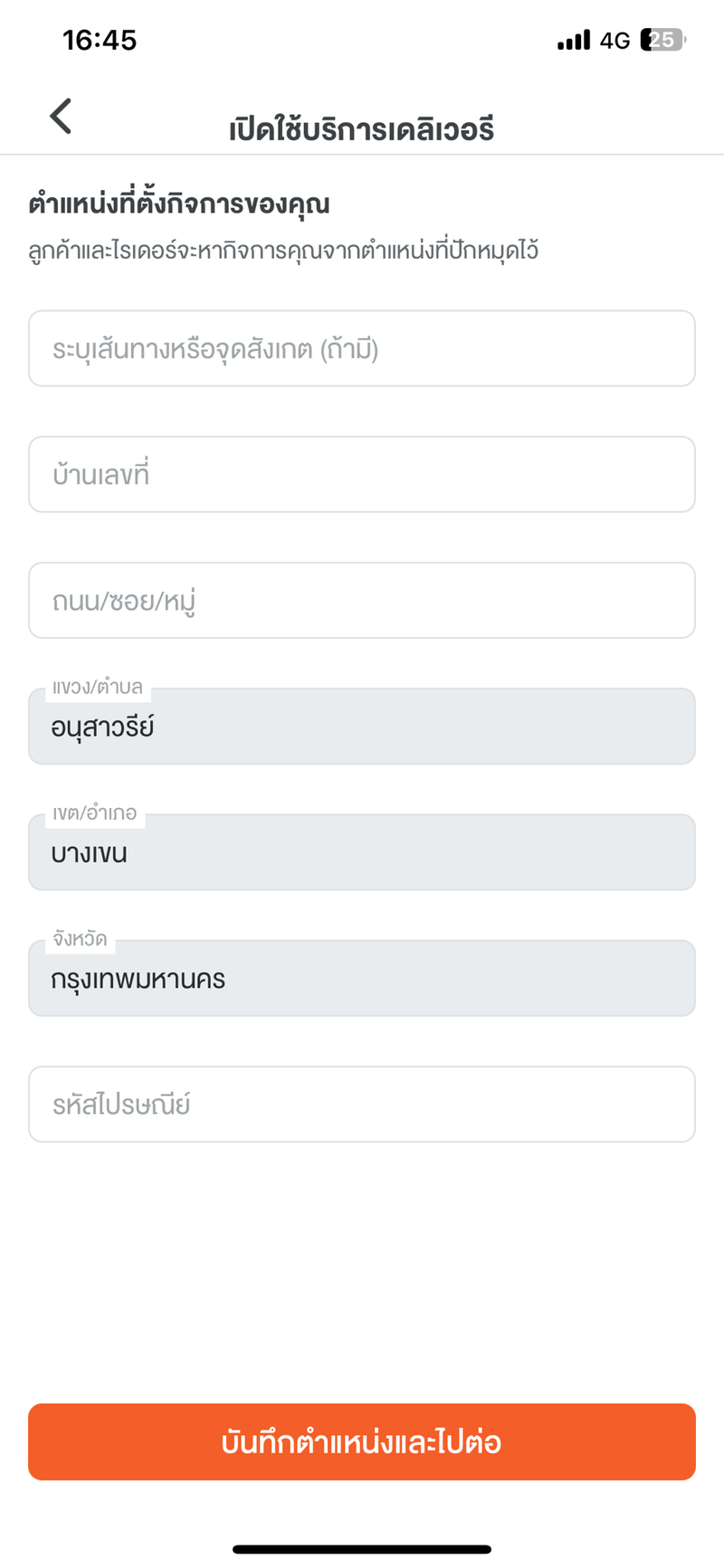The image size is (724, 1568).
Task: Focus the ระบุเส้นทางหรือจุดสังเกต landmark field
Action: [362, 348]
